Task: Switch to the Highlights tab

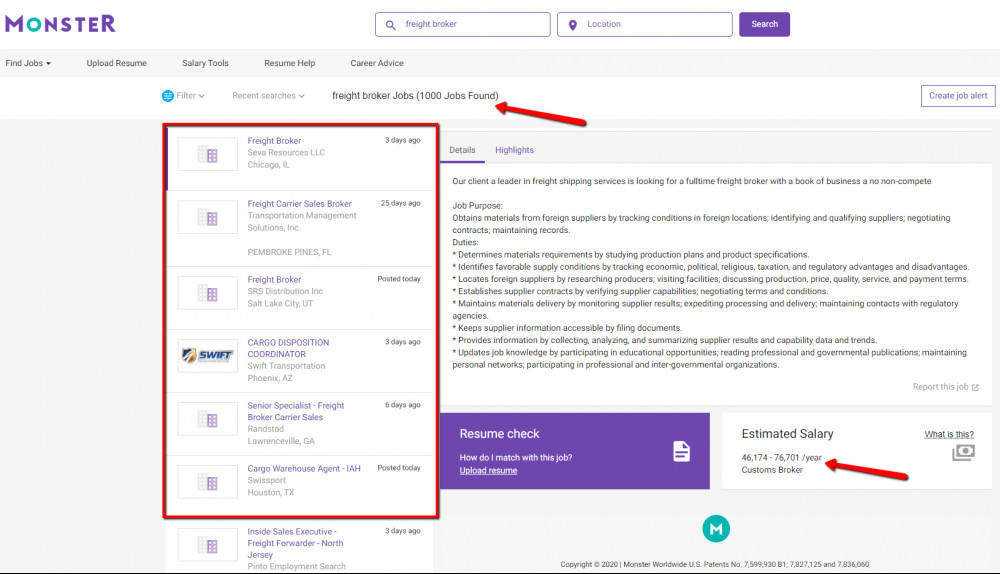Action: point(514,150)
